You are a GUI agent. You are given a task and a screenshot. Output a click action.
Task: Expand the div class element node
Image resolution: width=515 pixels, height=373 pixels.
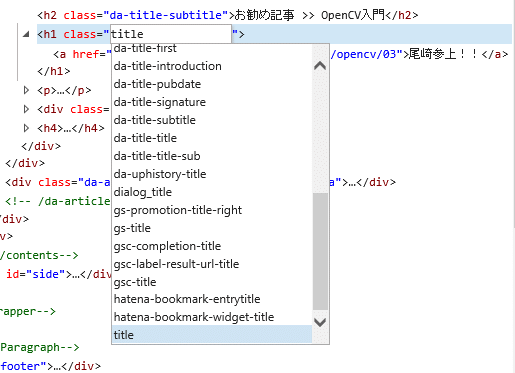[x=26, y=109]
